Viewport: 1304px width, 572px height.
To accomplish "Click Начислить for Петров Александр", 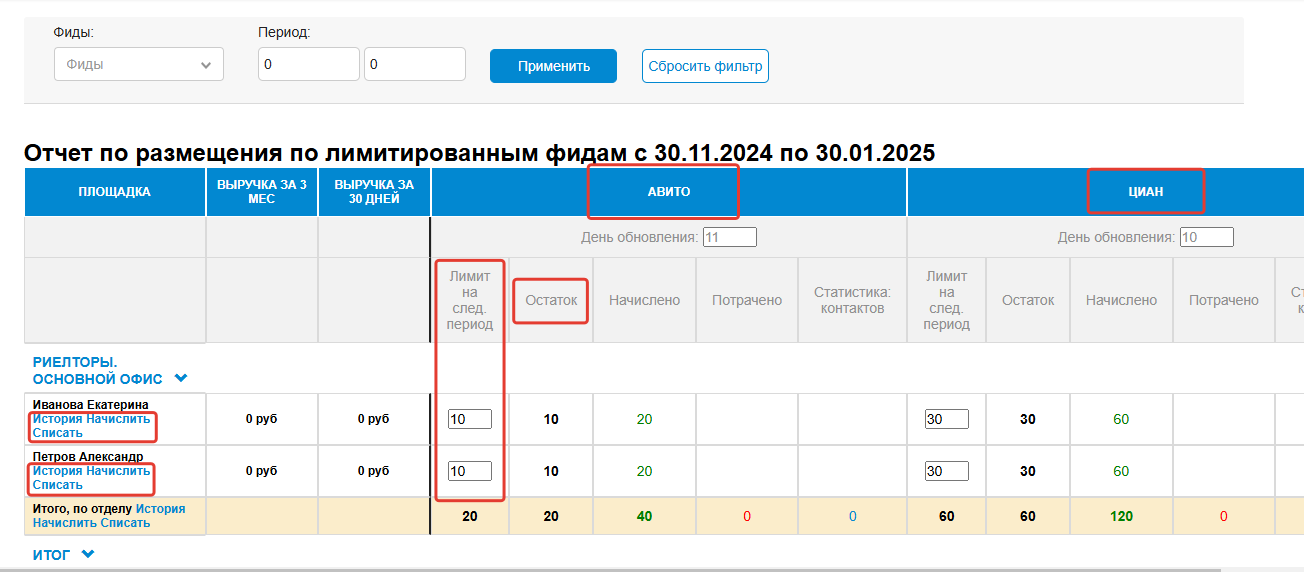I will tap(118, 471).
